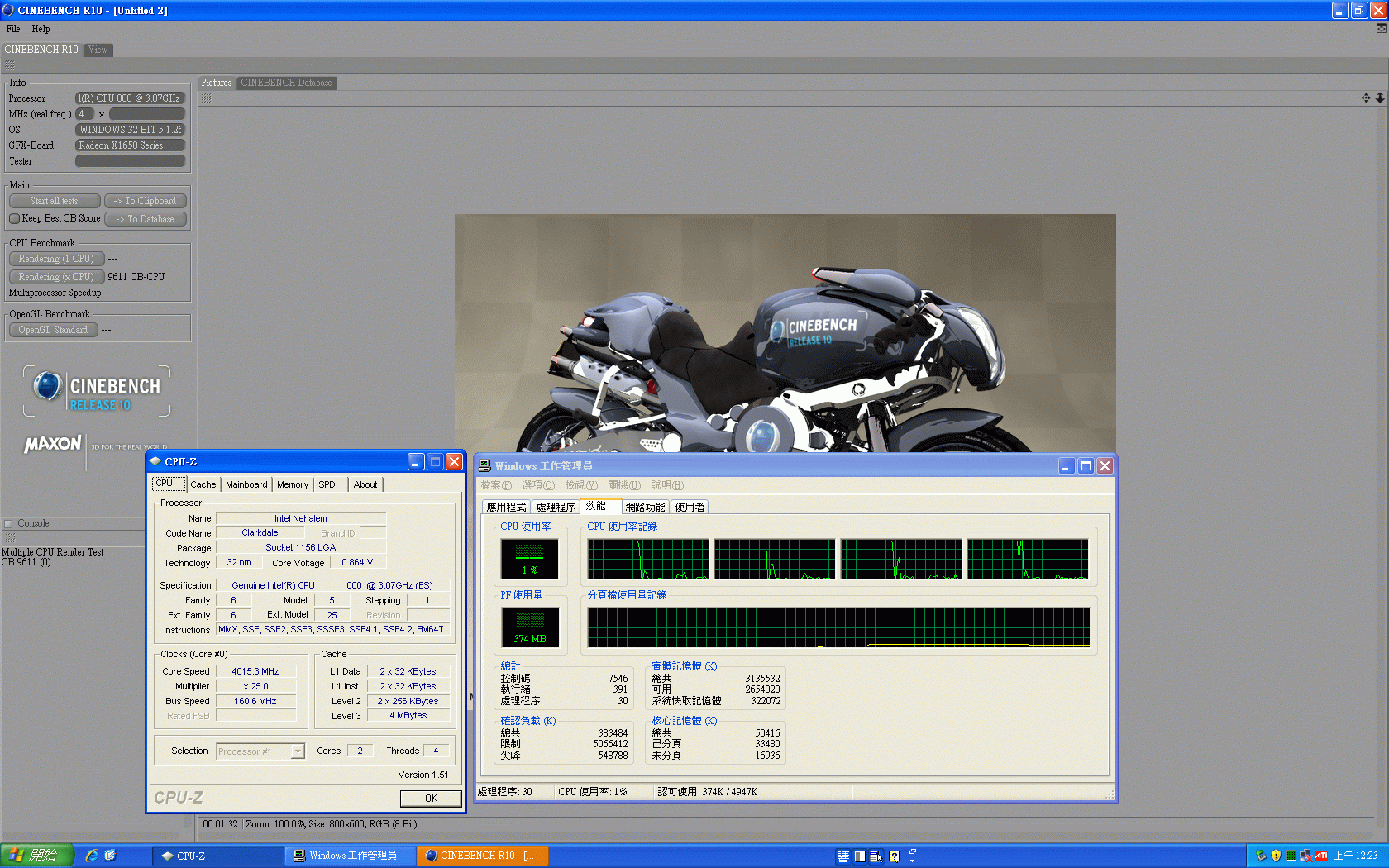The image size is (1389, 868).
Task: Click the CPU usage 1% meter
Action: point(530,559)
